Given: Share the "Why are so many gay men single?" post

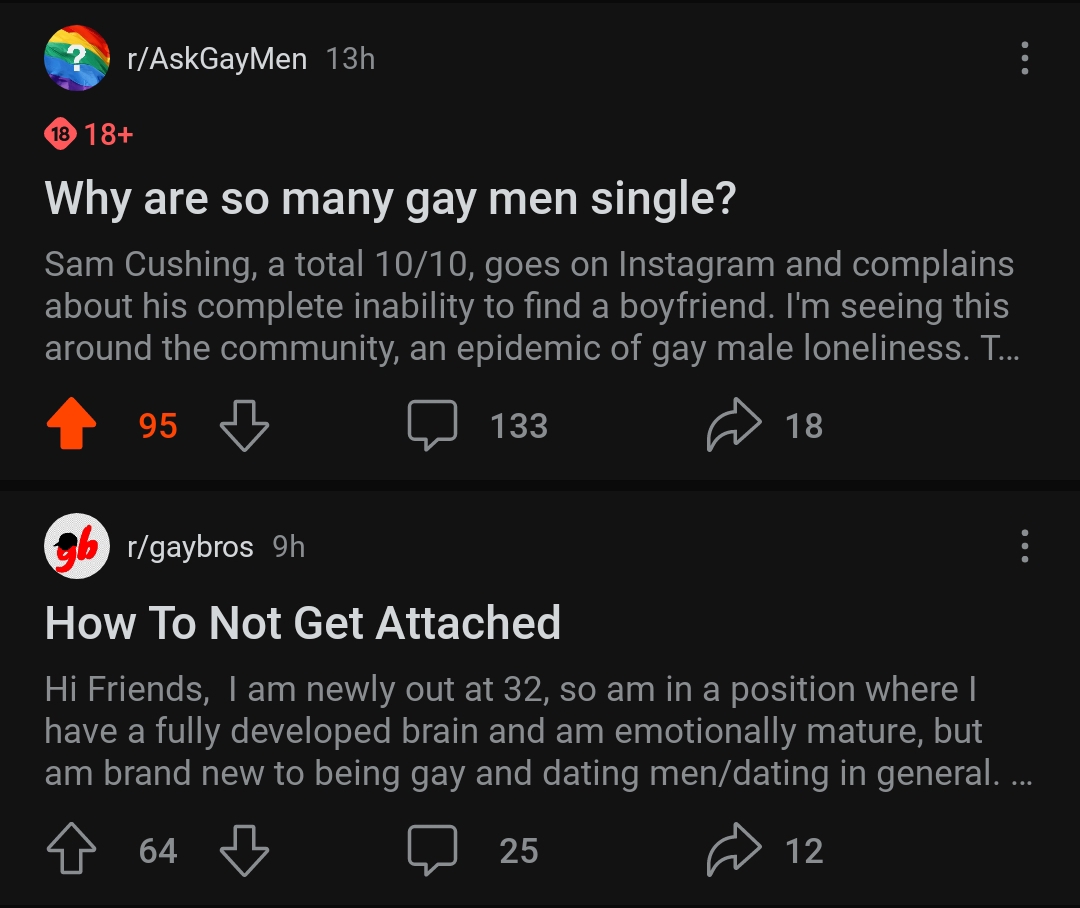Looking at the screenshot, I should (734, 426).
